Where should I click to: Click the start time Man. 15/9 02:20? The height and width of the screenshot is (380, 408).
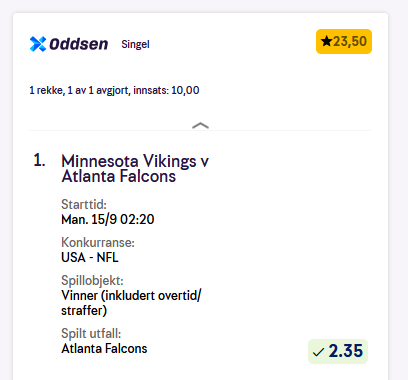pos(108,219)
